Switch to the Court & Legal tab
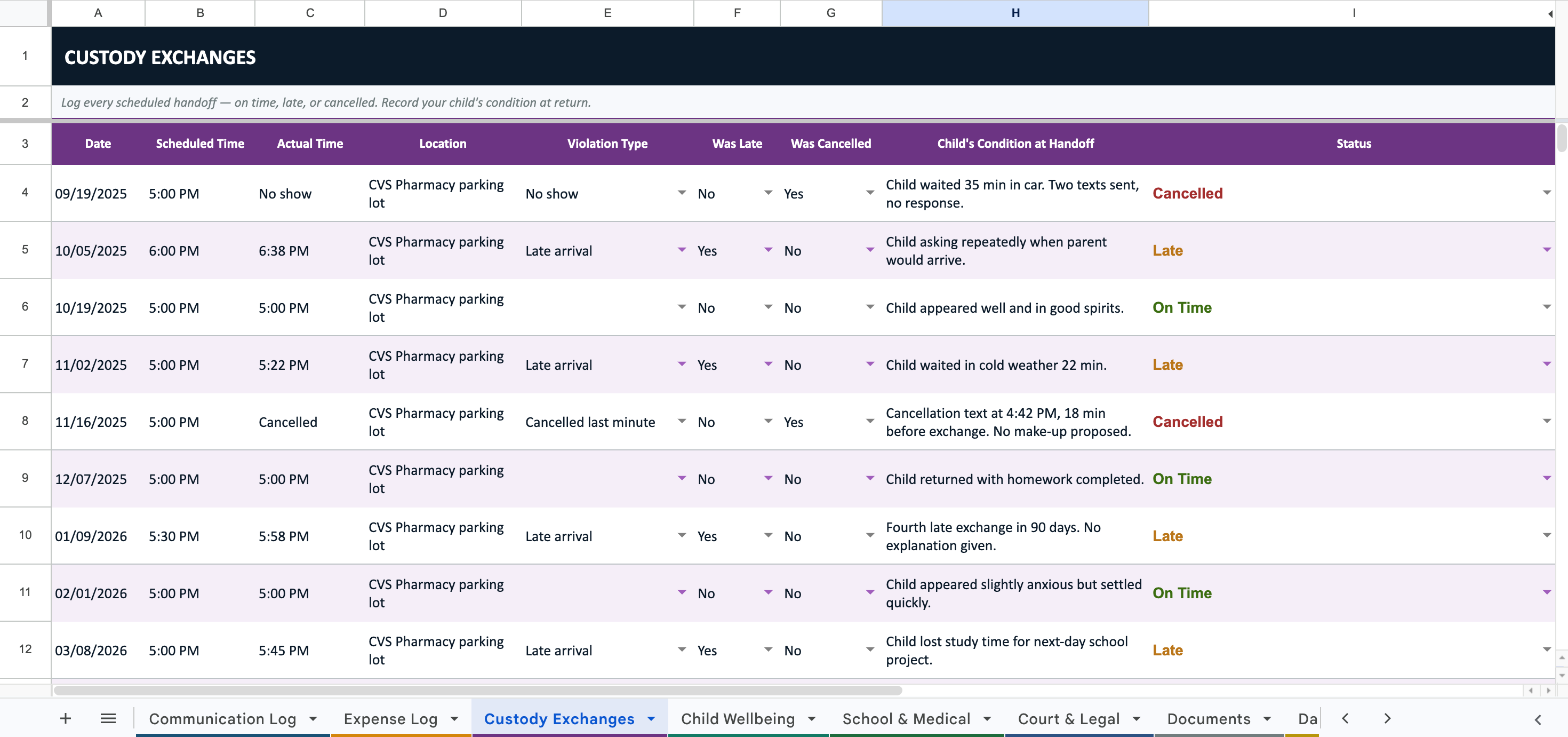The width and height of the screenshot is (1568, 737). [1068, 719]
